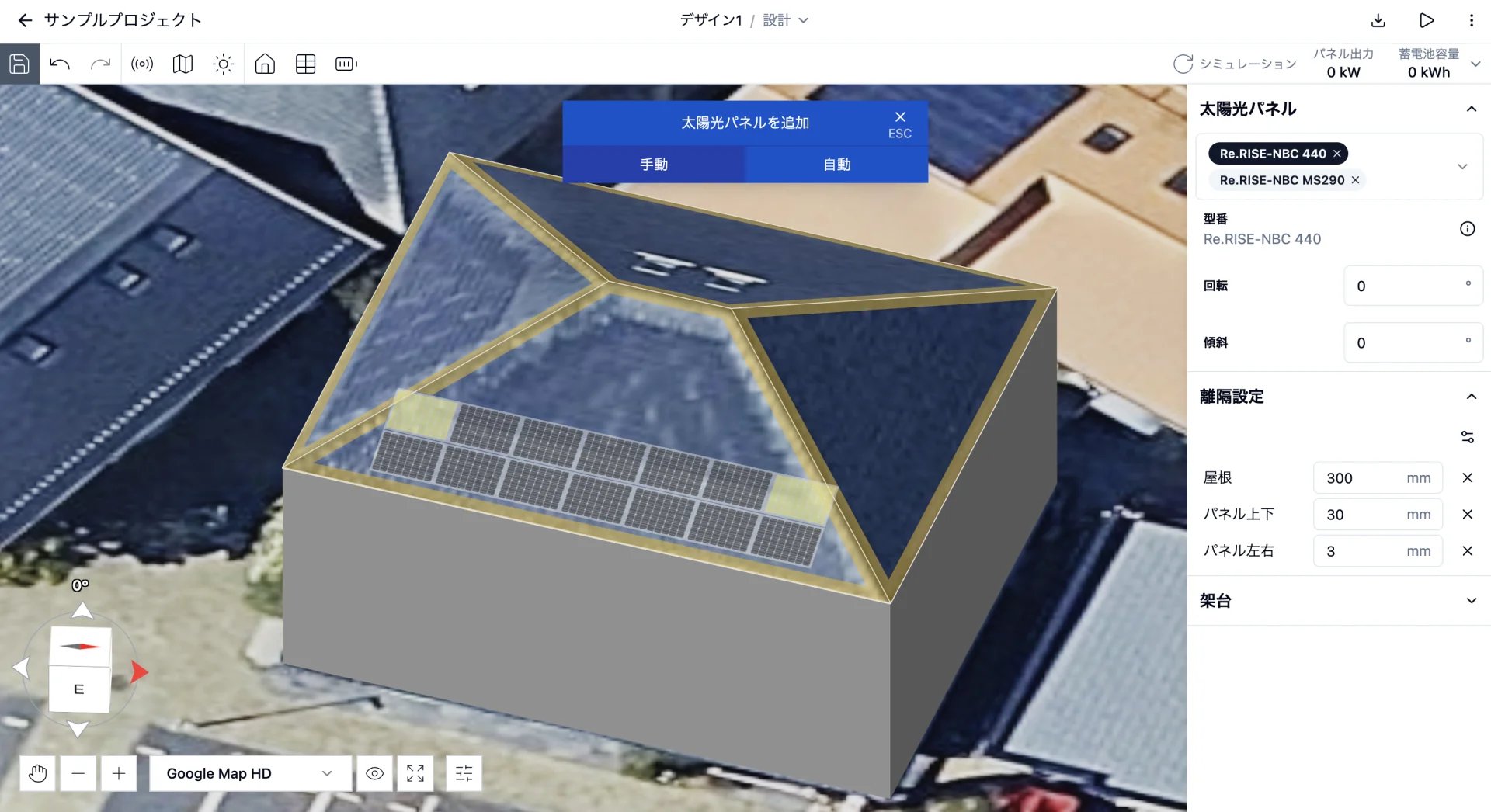Start the シミュレーション refresh
Image resolution: width=1491 pixels, height=812 pixels.
(1235, 64)
